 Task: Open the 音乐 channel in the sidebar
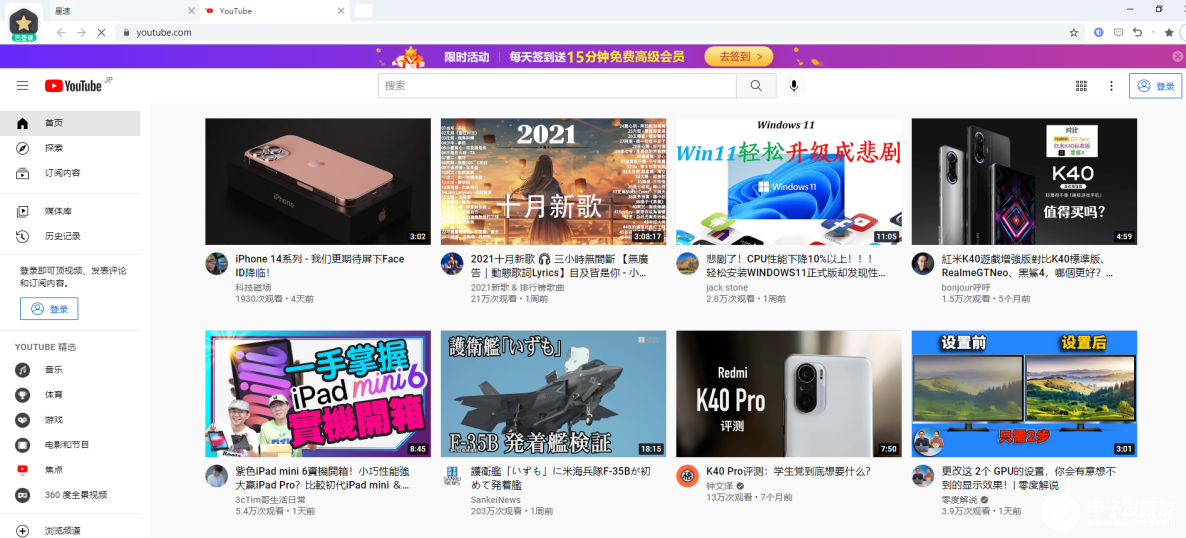tap(70, 370)
